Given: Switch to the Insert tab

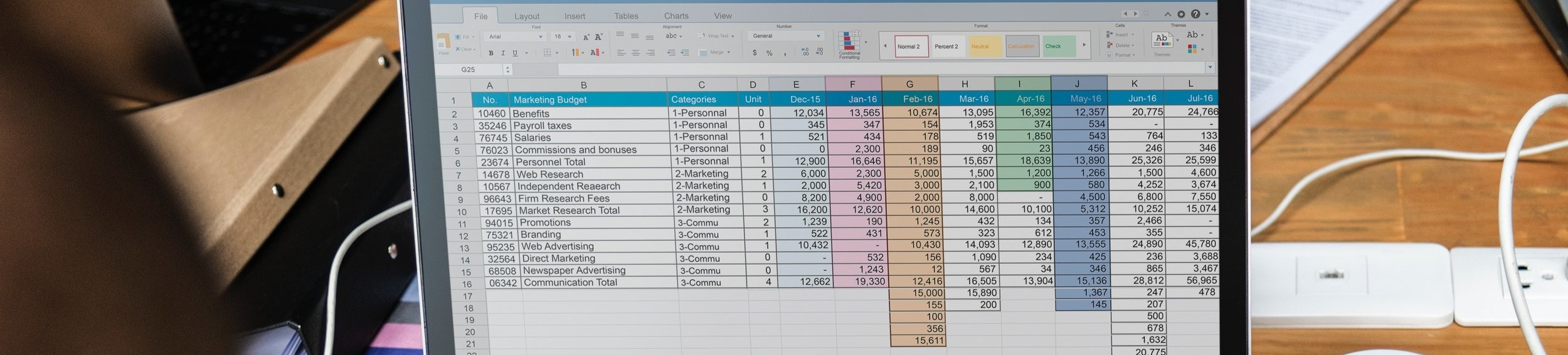Looking at the screenshot, I should tap(575, 16).
